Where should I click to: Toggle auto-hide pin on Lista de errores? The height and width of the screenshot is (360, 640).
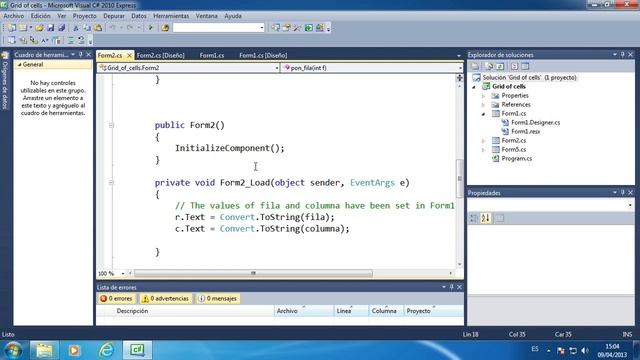pyautogui.click(x=451, y=287)
